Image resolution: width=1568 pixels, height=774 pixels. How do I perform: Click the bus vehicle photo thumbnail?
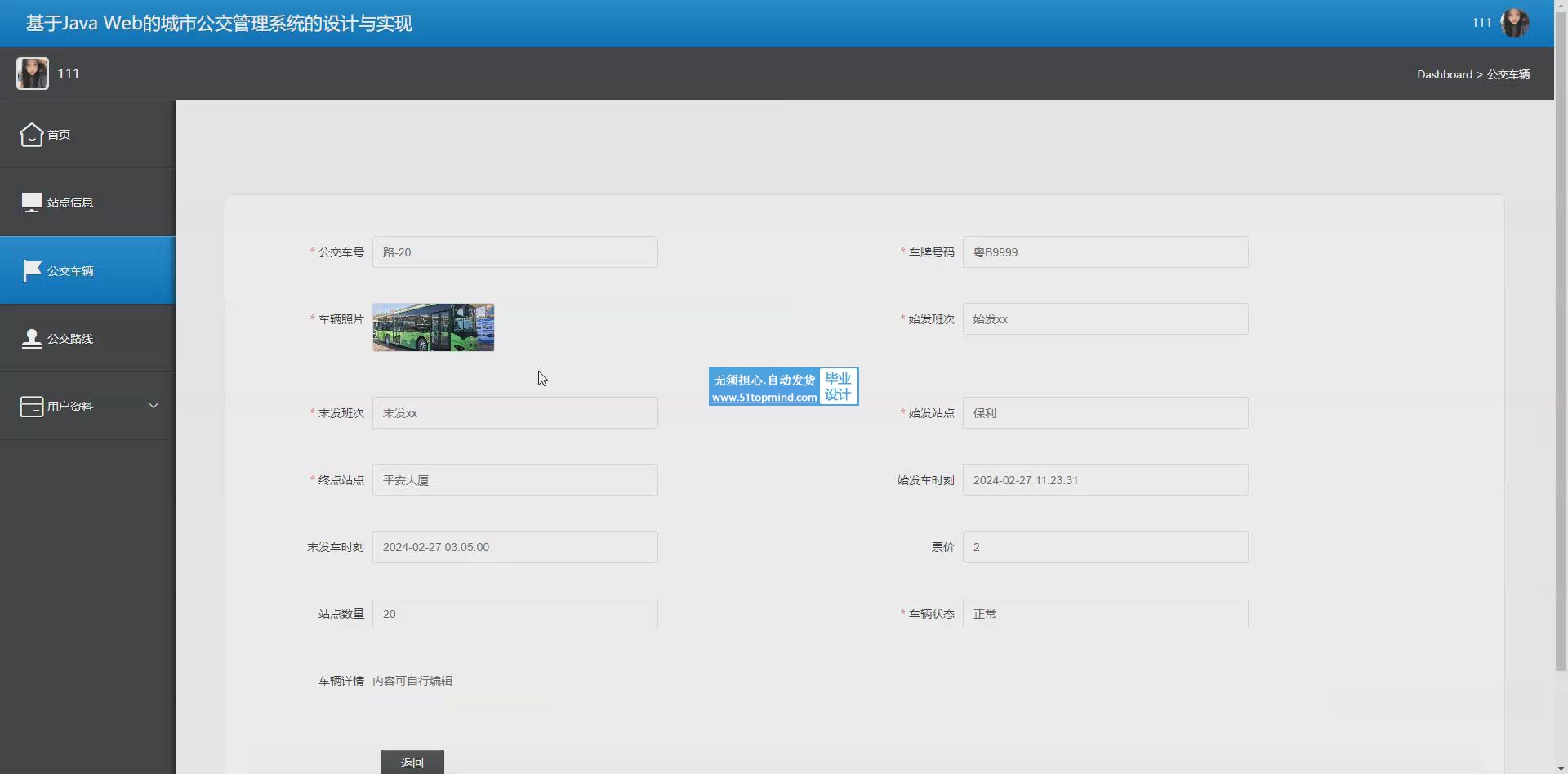click(x=433, y=327)
